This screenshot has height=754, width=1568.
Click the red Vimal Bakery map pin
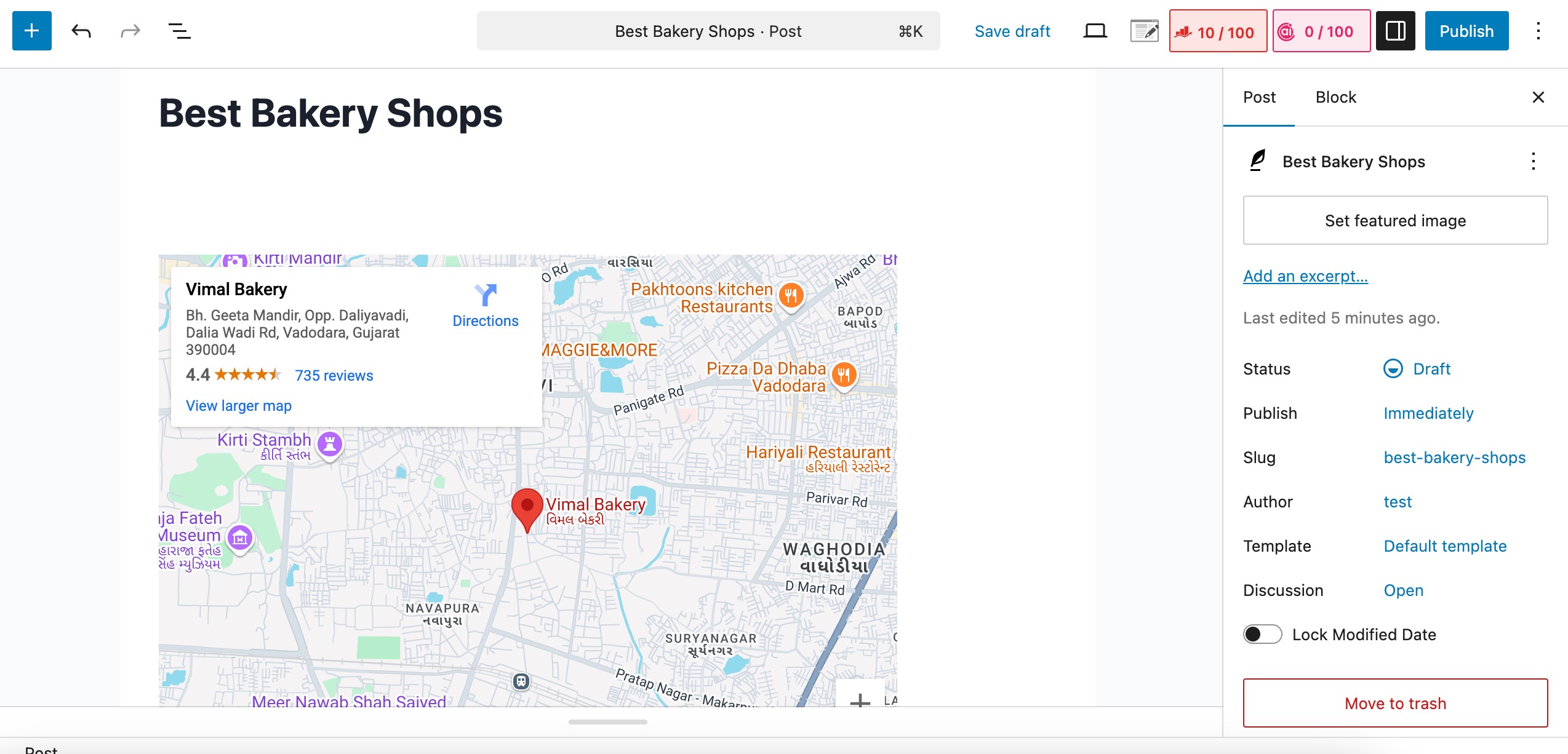click(x=527, y=510)
